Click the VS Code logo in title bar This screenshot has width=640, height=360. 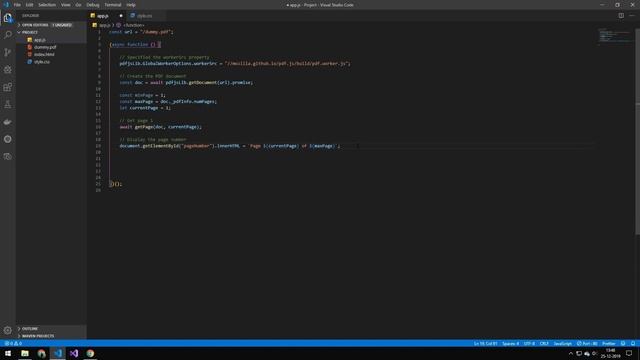(6, 5)
